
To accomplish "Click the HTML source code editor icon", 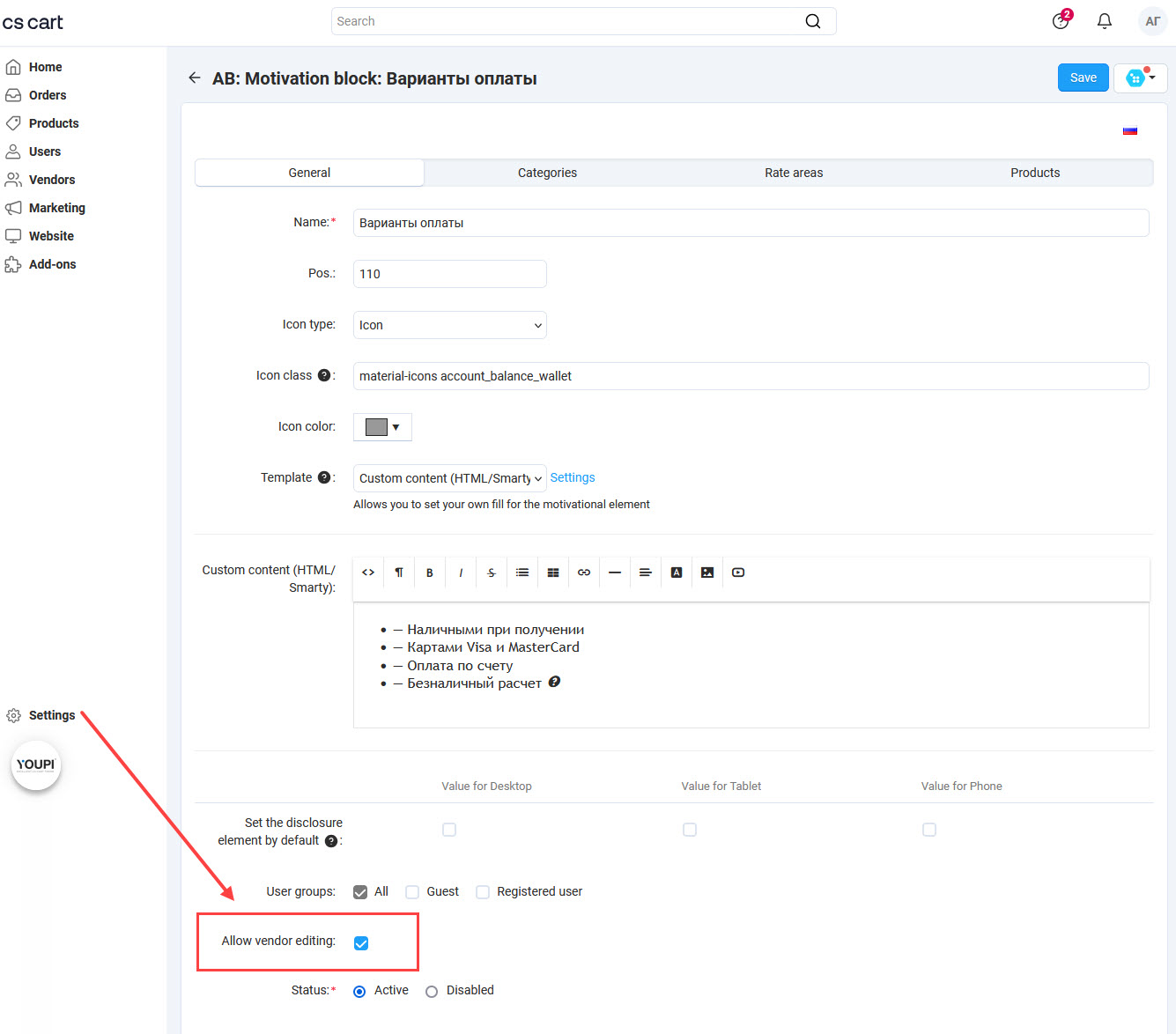I will coord(368,572).
